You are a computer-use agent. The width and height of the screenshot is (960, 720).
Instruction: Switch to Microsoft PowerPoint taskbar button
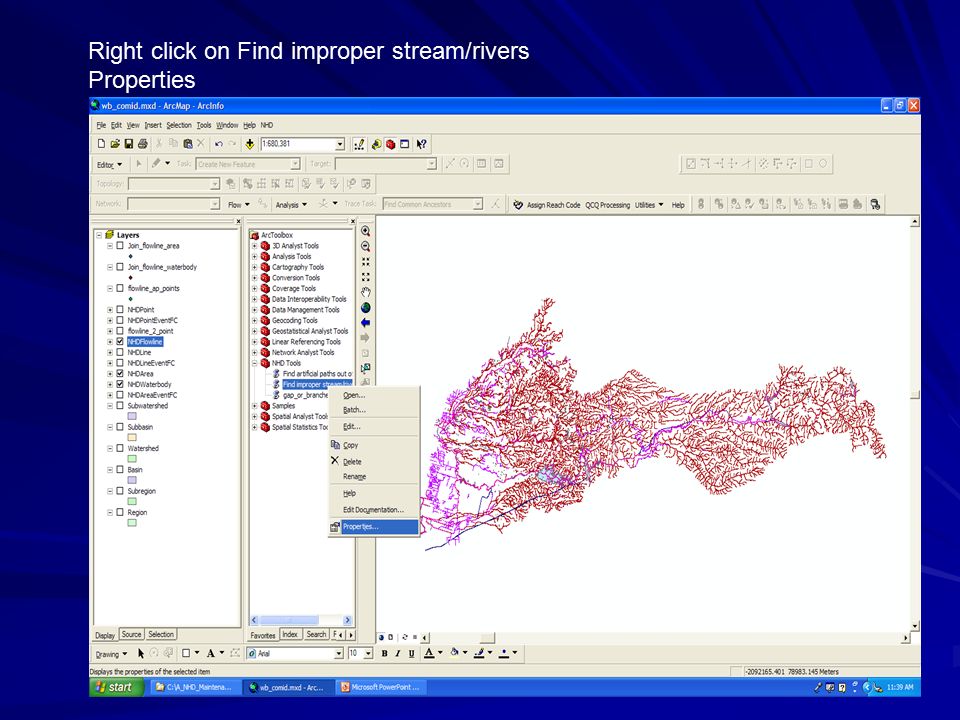click(x=380, y=687)
